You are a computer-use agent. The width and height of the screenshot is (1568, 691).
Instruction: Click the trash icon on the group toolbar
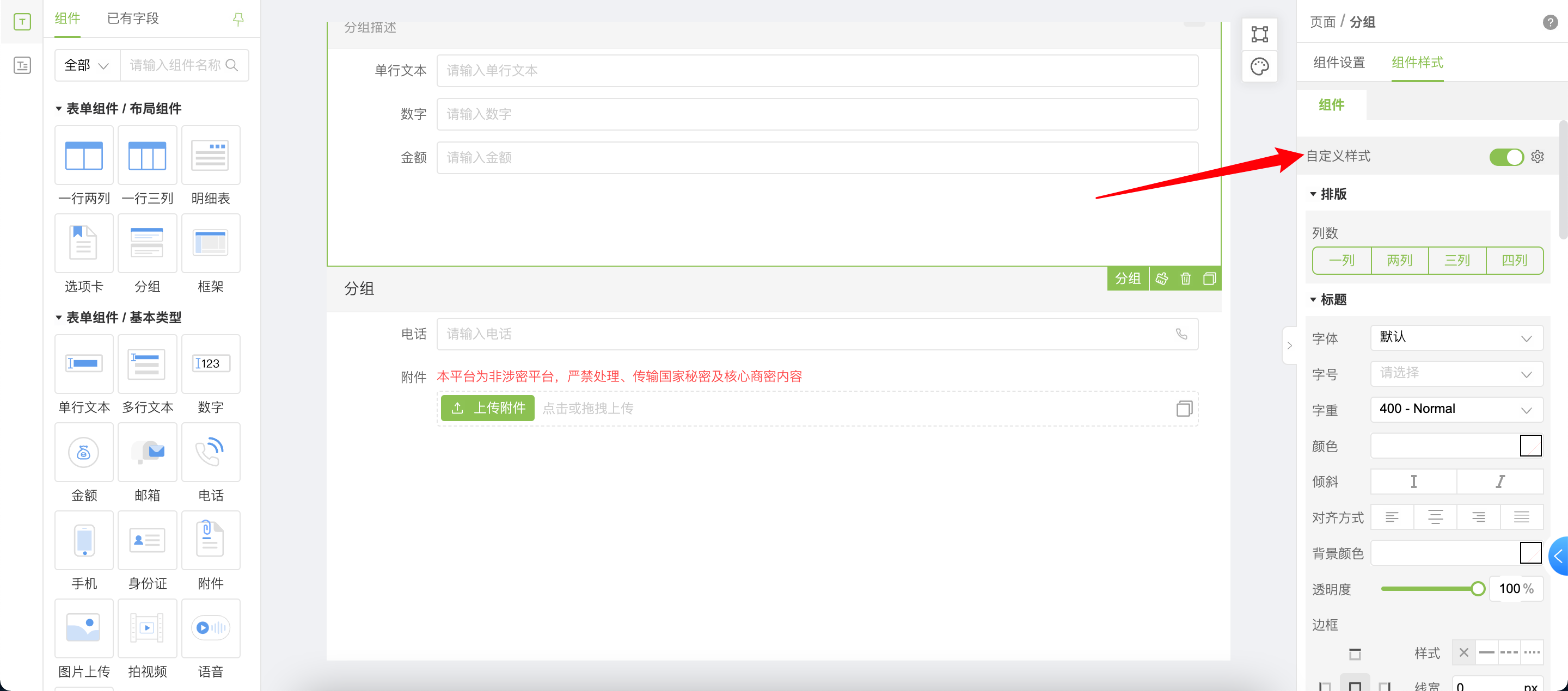(x=1185, y=279)
